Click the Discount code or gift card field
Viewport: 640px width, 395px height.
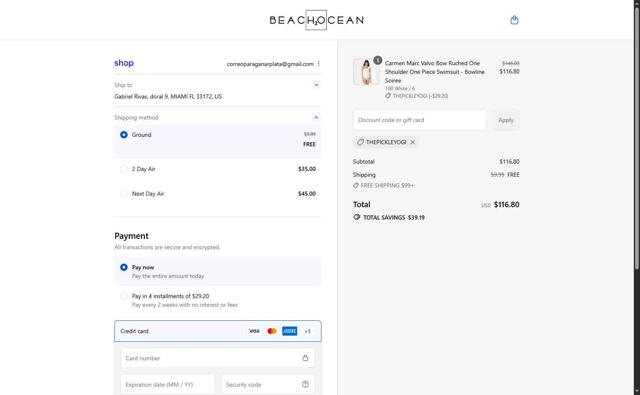[x=420, y=120]
